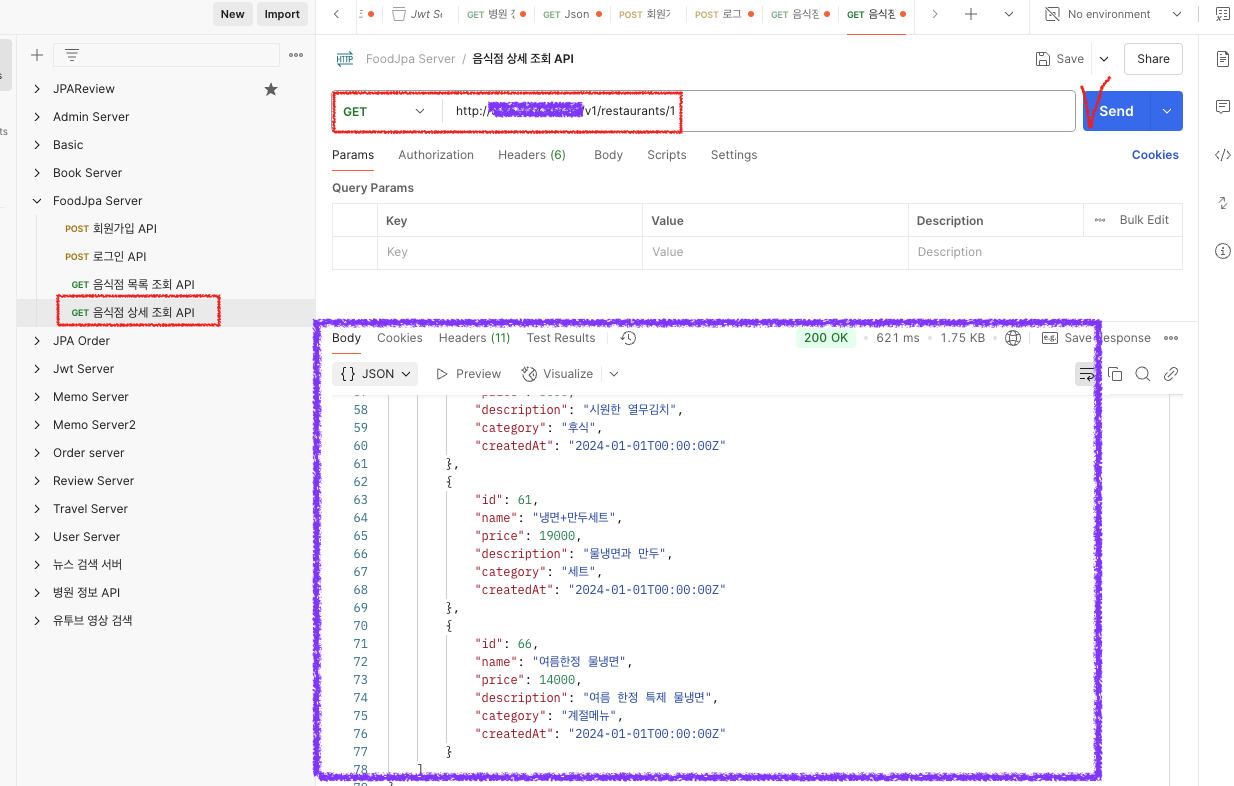The height and width of the screenshot is (786, 1234).
Task: Expand the Basic collection
Action: [x=37, y=145]
